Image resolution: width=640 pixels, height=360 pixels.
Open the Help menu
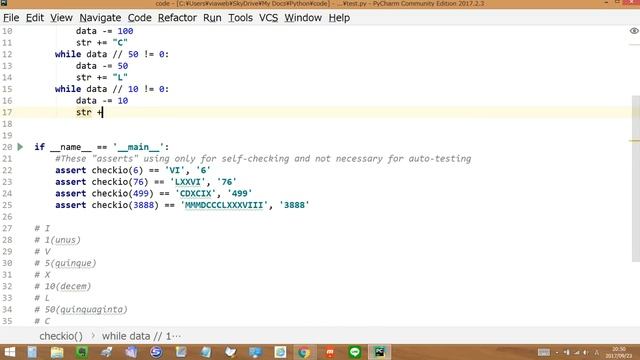coord(339,18)
